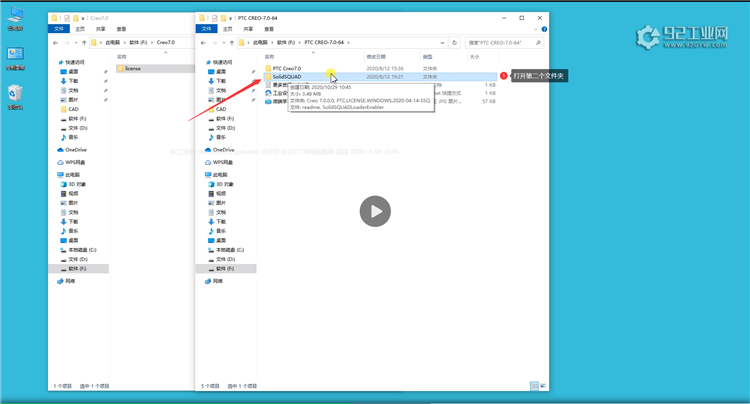Go back in PTC CREO-7.0-64 window
Viewport: 750px width, 404px height.
(203, 43)
